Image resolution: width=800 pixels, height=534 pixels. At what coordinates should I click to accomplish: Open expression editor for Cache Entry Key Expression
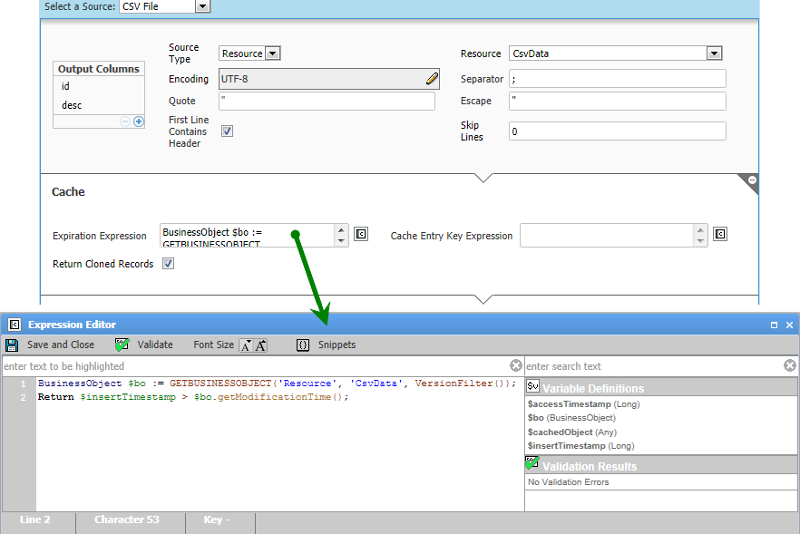(x=720, y=234)
